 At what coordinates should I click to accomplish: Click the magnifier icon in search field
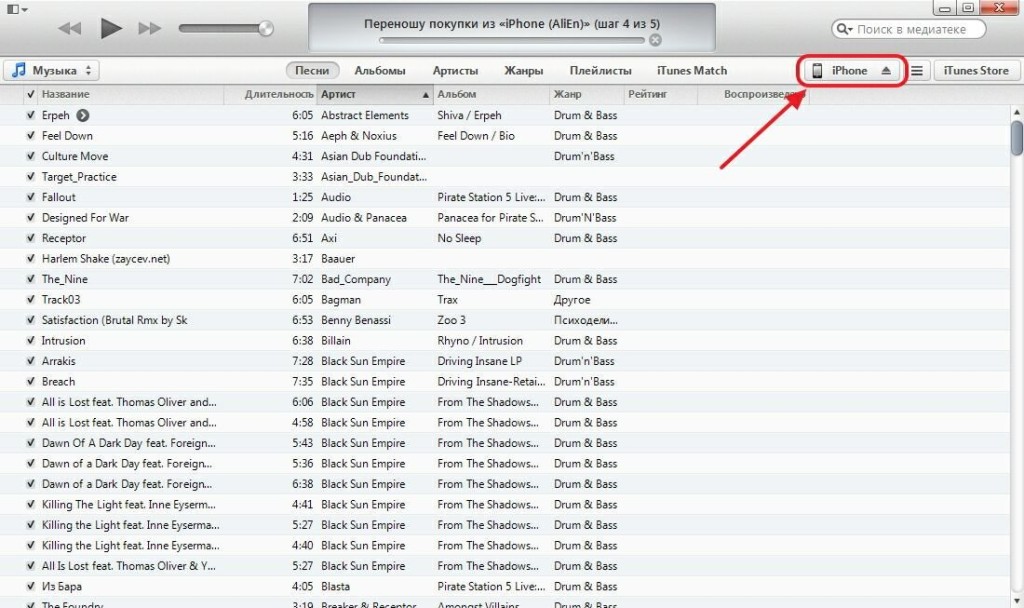pos(844,30)
